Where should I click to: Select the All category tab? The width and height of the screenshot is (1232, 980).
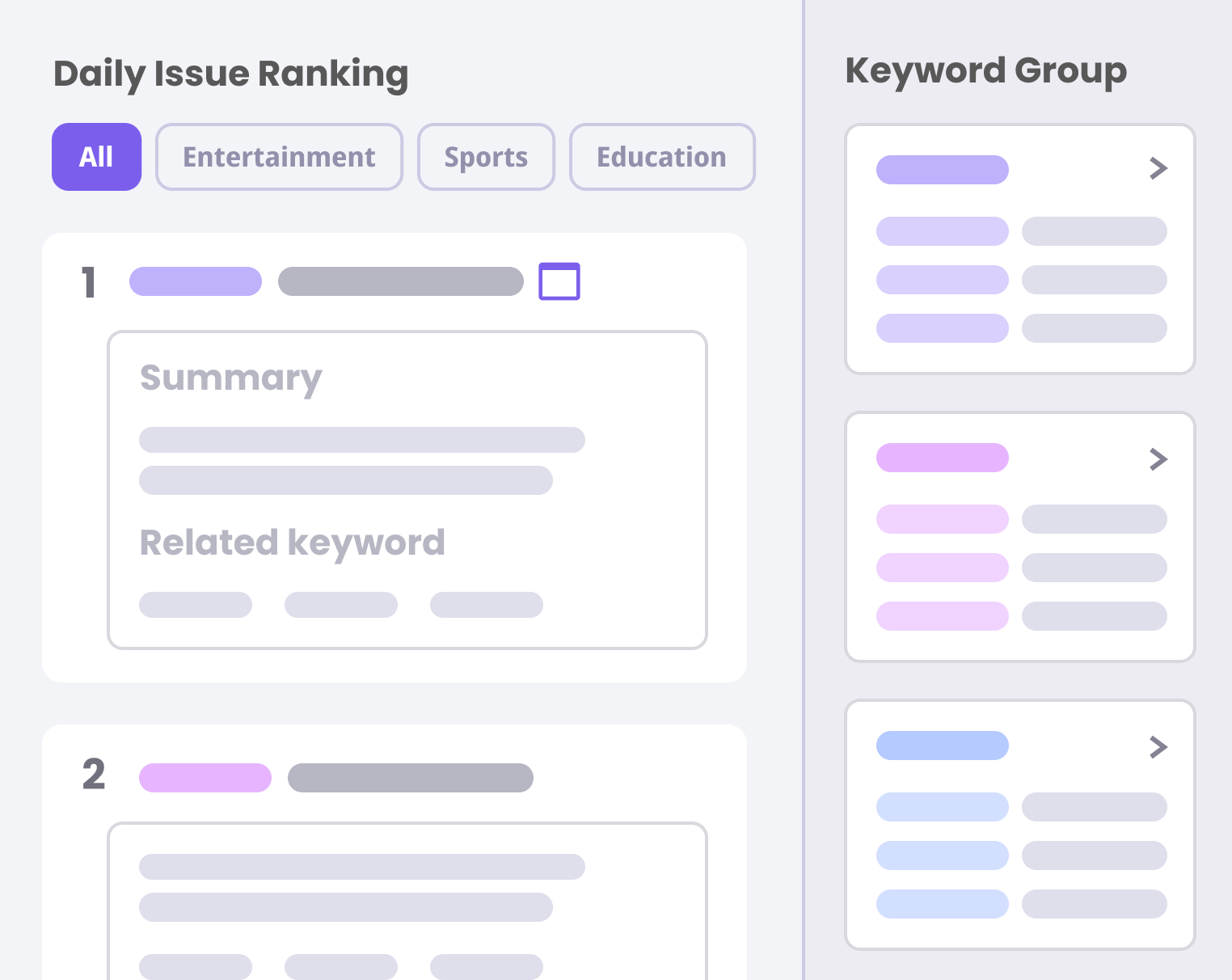[96, 157]
